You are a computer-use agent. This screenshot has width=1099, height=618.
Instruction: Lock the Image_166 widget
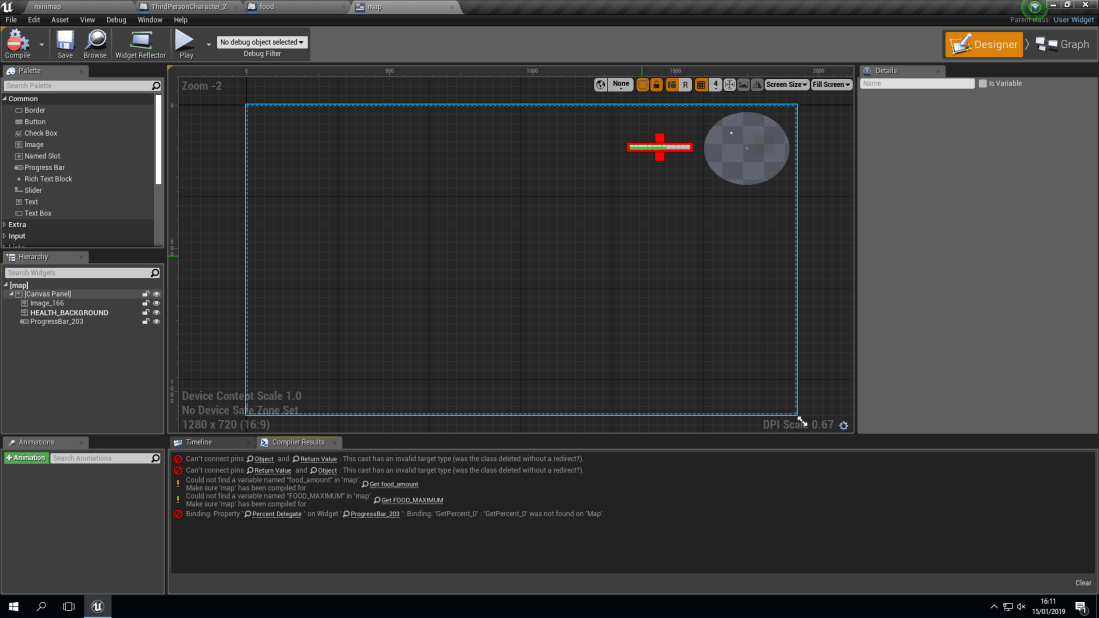pyautogui.click(x=146, y=303)
